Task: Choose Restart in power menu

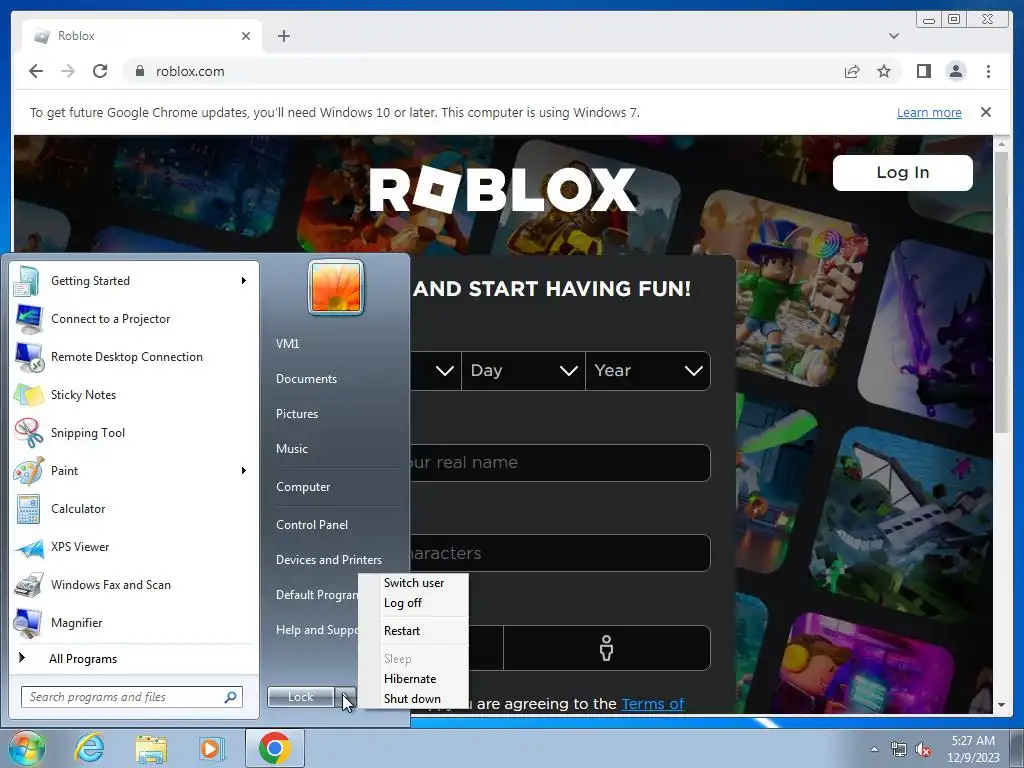Action: pyautogui.click(x=402, y=631)
